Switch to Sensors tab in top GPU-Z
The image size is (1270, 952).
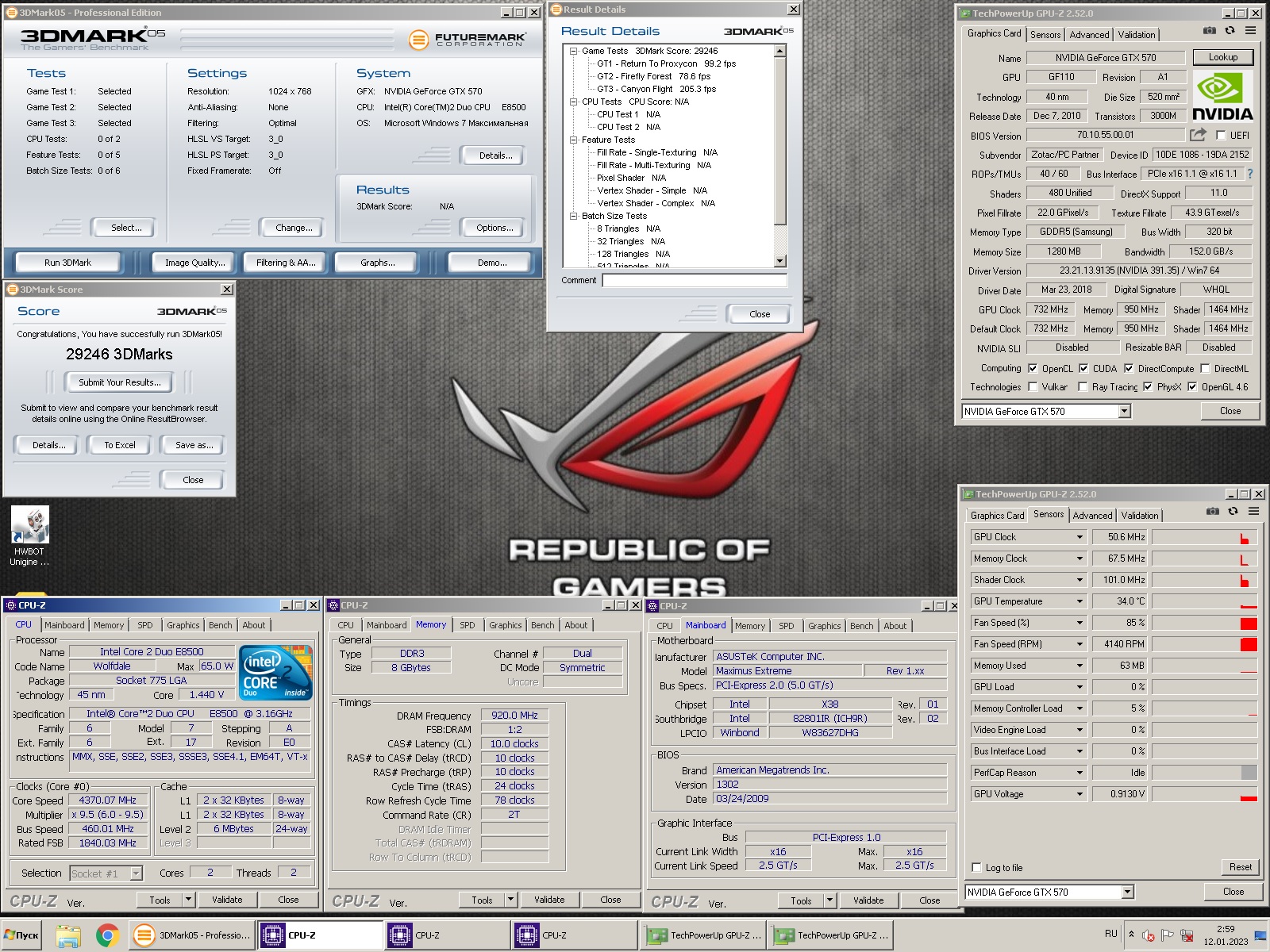(x=1045, y=35)
